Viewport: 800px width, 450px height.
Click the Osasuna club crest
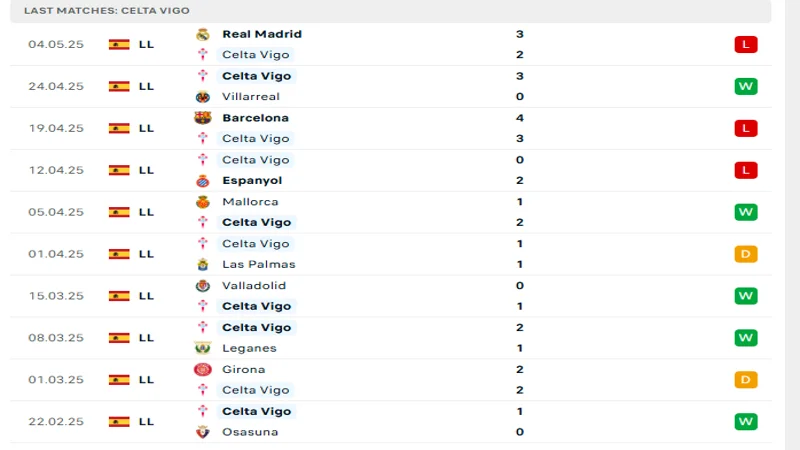pos(202,433)
